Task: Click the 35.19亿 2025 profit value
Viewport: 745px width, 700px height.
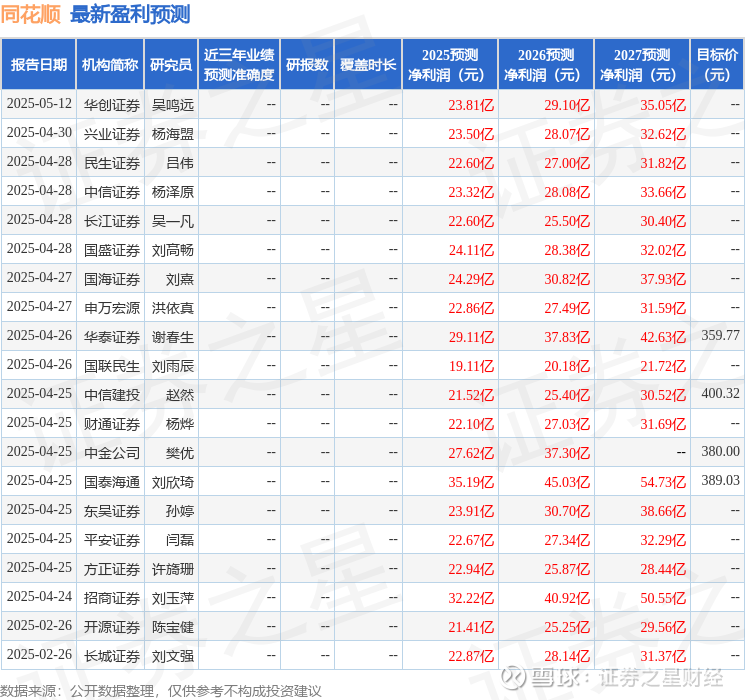Action: pyautogui.click(x=471, y=482)
